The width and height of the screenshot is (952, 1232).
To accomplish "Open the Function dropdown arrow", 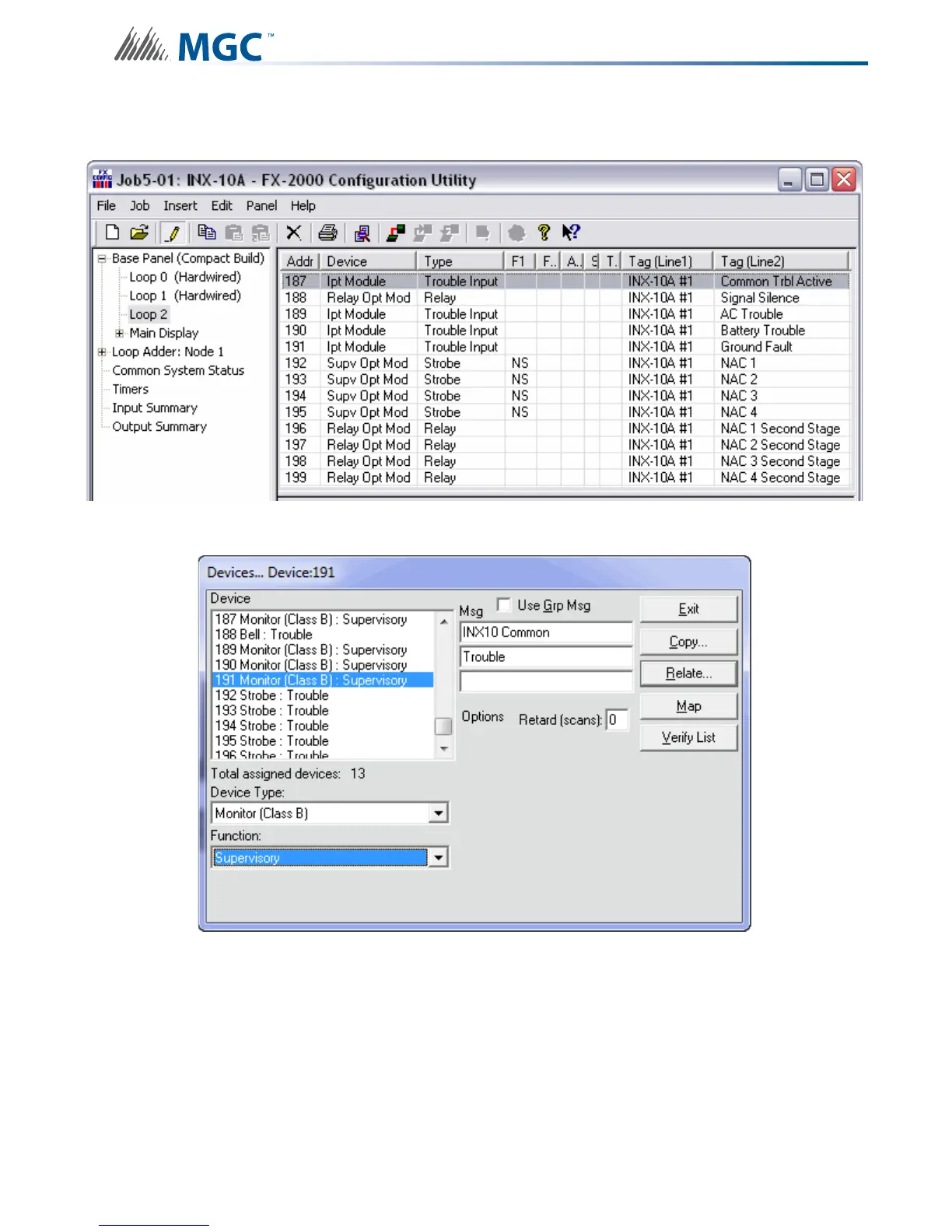I will click(439, 858).
